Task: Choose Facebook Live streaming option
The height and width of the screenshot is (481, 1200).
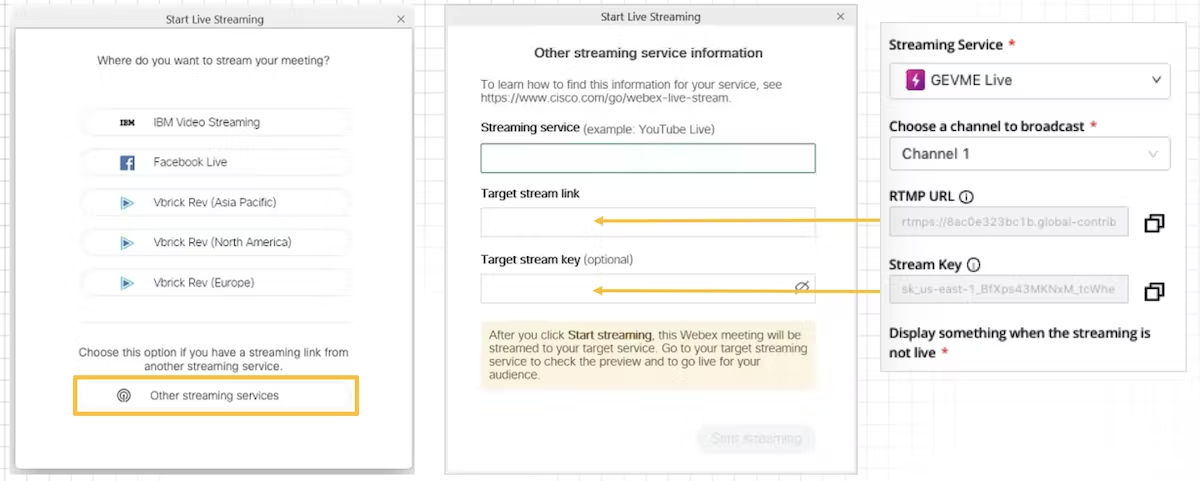Action: click(215, 162)
